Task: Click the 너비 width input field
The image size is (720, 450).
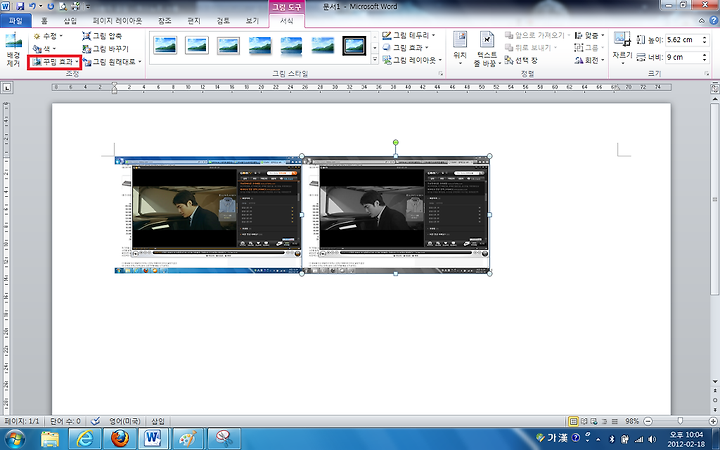Action: pyautogui.click(x=683, y=57)
